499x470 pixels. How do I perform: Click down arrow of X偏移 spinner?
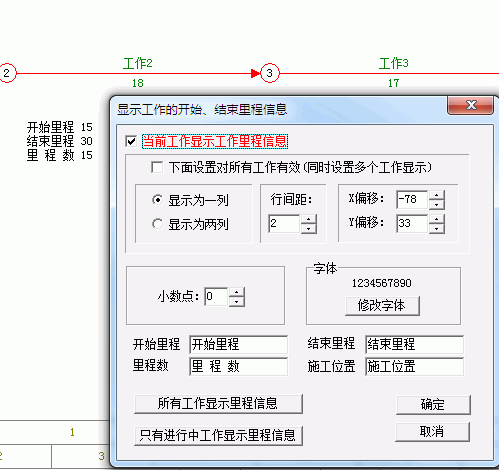437,204
